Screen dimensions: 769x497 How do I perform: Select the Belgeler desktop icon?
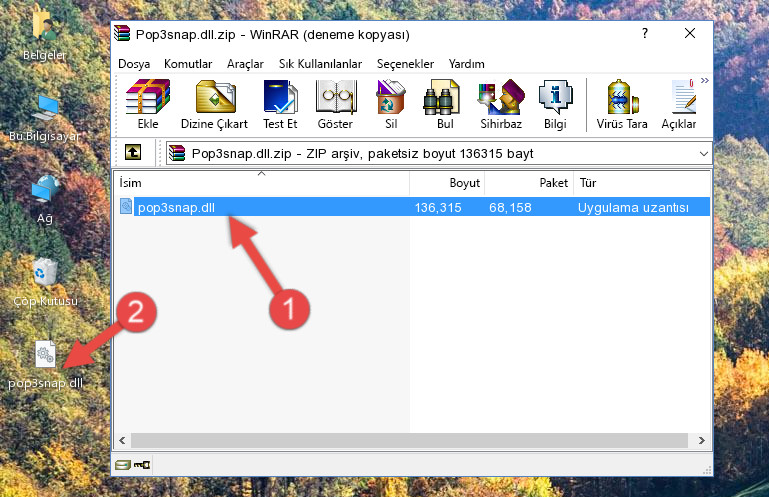coord(44,34)
